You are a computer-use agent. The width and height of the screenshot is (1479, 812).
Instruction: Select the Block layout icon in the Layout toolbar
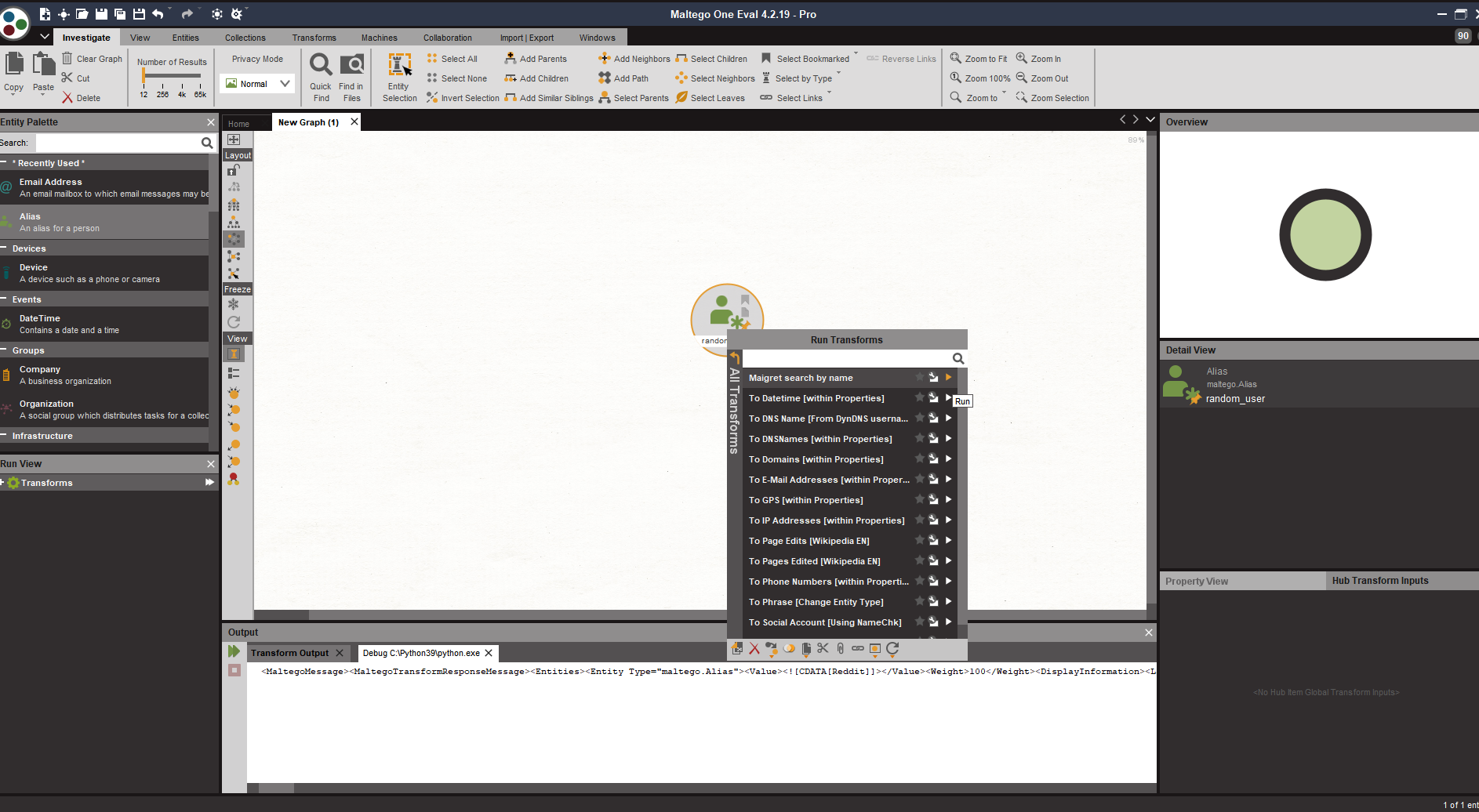tap(234, 205)
